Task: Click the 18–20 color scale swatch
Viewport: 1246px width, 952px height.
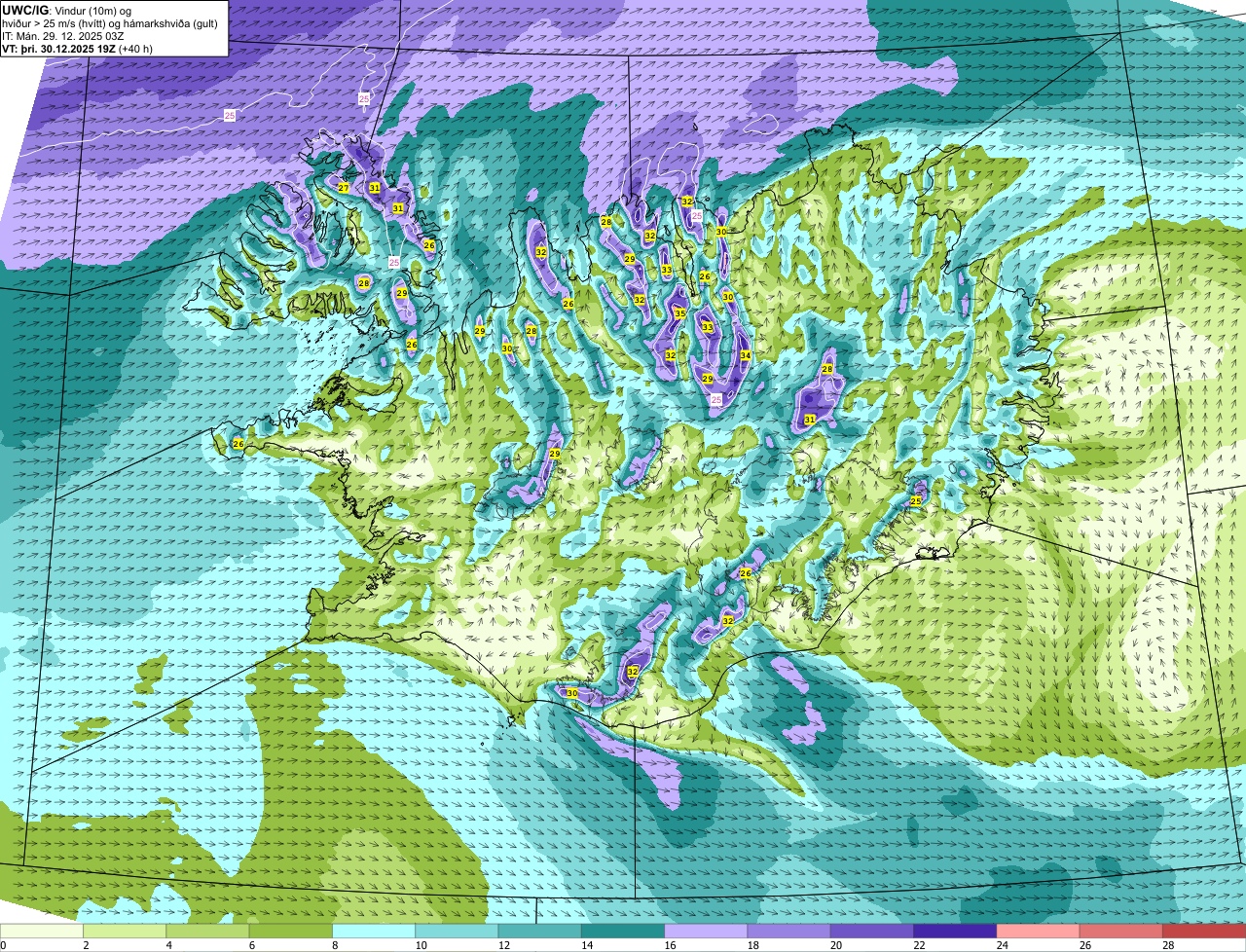Action: click(789, 932)
